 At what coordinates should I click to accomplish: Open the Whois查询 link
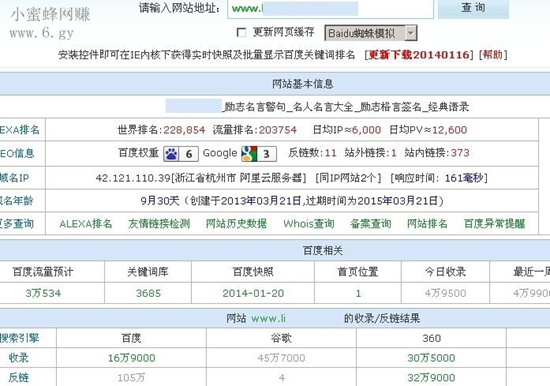coord(309,224)
